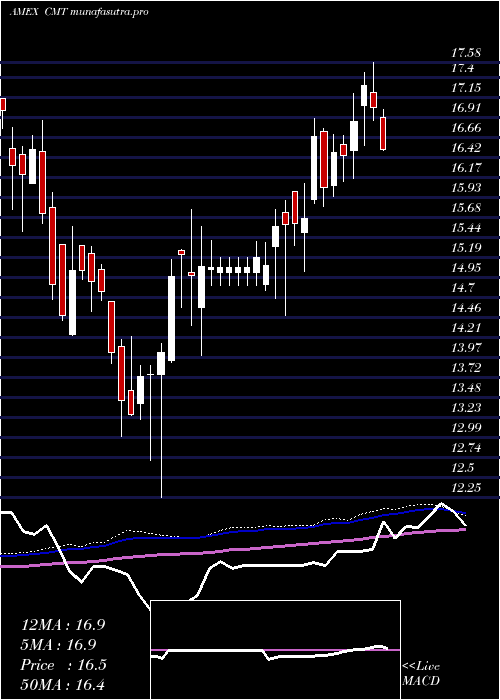Click the 'AMEX CMT munafasutra.pro' title text
This screenshot has height=700, width=500.
(78, 12)
